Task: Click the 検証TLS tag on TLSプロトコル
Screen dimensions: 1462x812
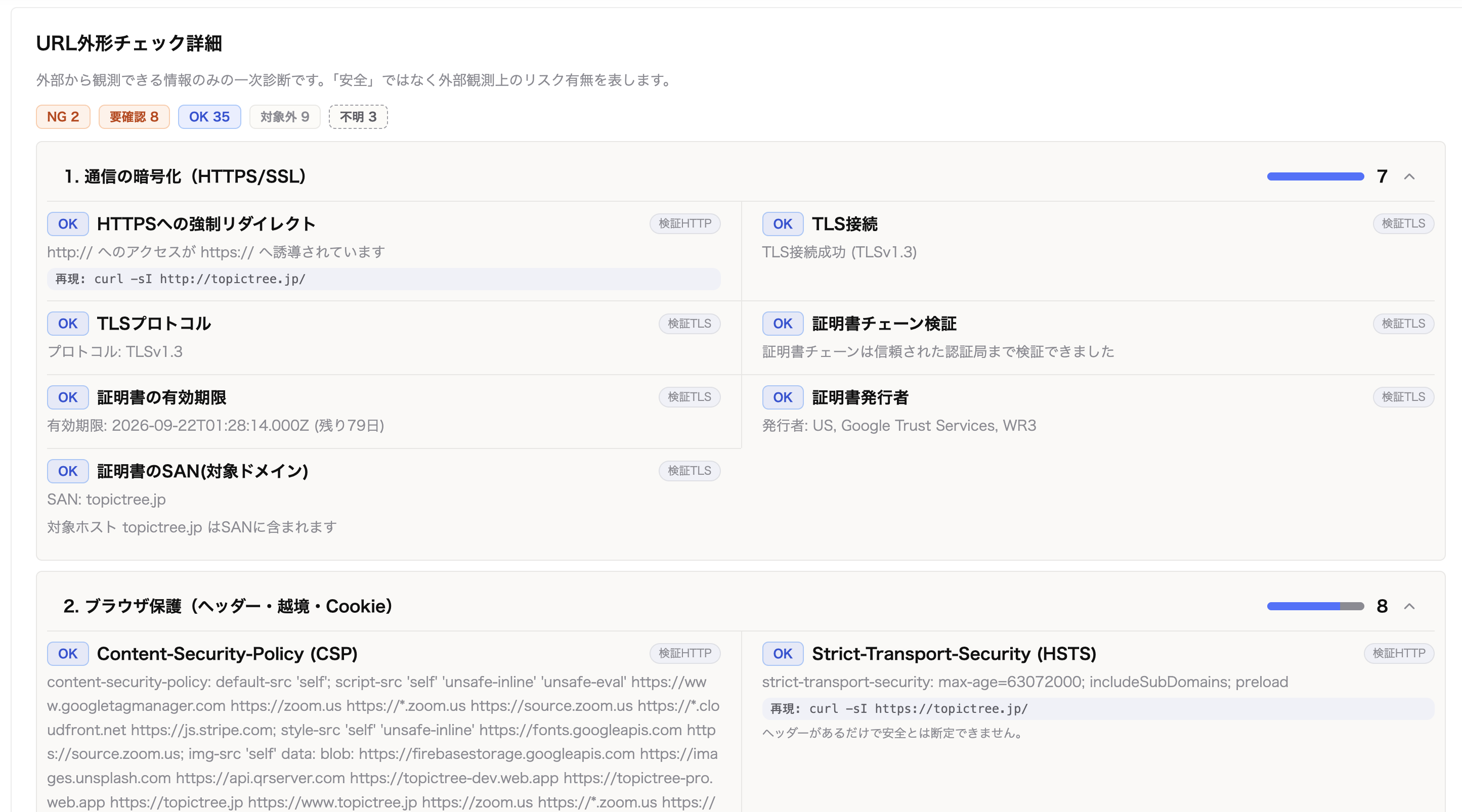Action: click(x=690, y=324)
